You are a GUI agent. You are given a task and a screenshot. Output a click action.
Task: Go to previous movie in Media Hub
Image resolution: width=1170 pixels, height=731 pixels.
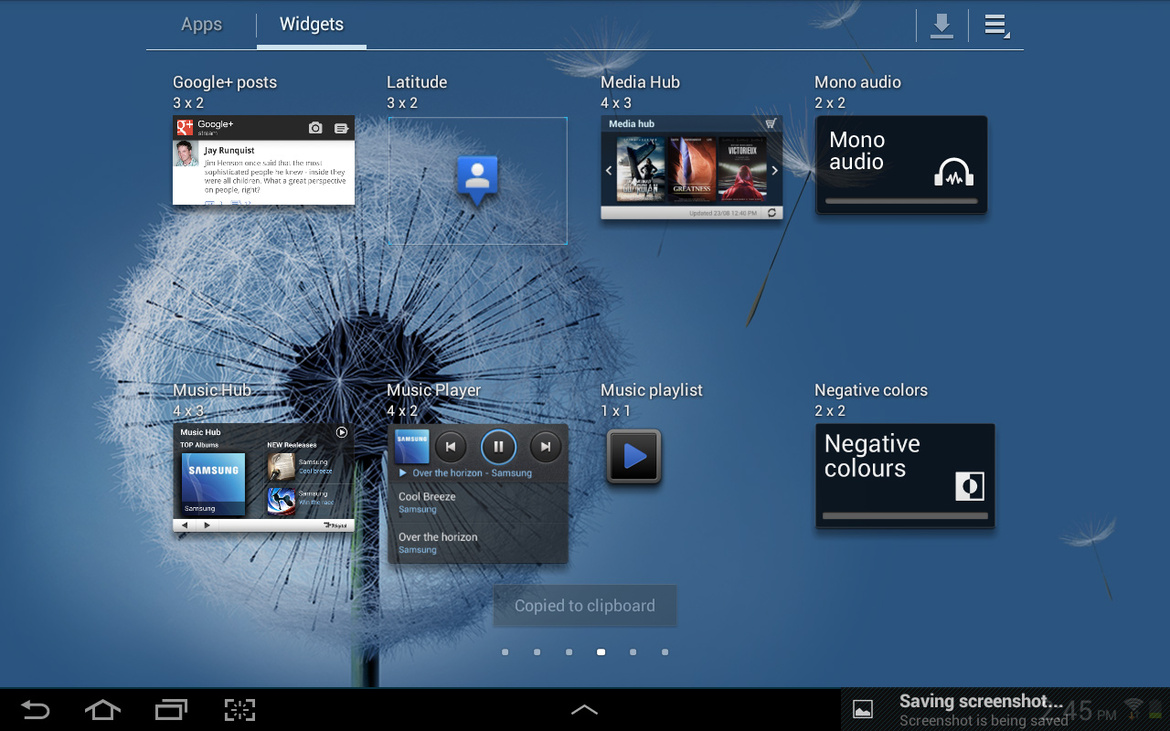(609, 170)
